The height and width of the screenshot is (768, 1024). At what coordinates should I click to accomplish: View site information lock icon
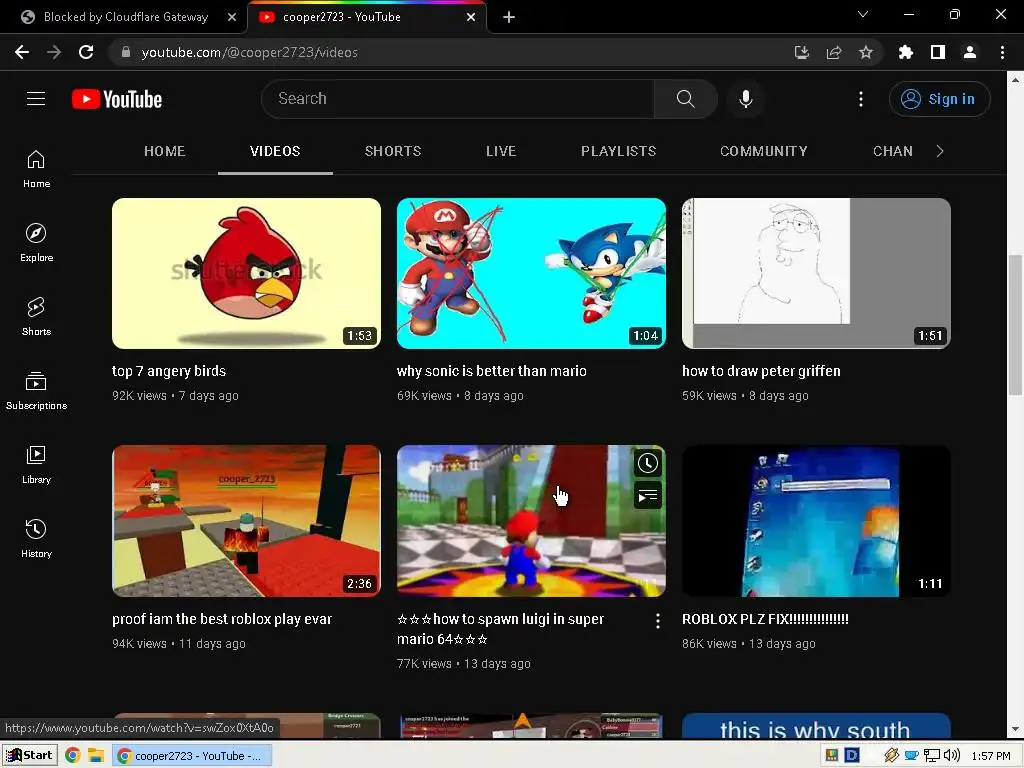pos(126,52)
